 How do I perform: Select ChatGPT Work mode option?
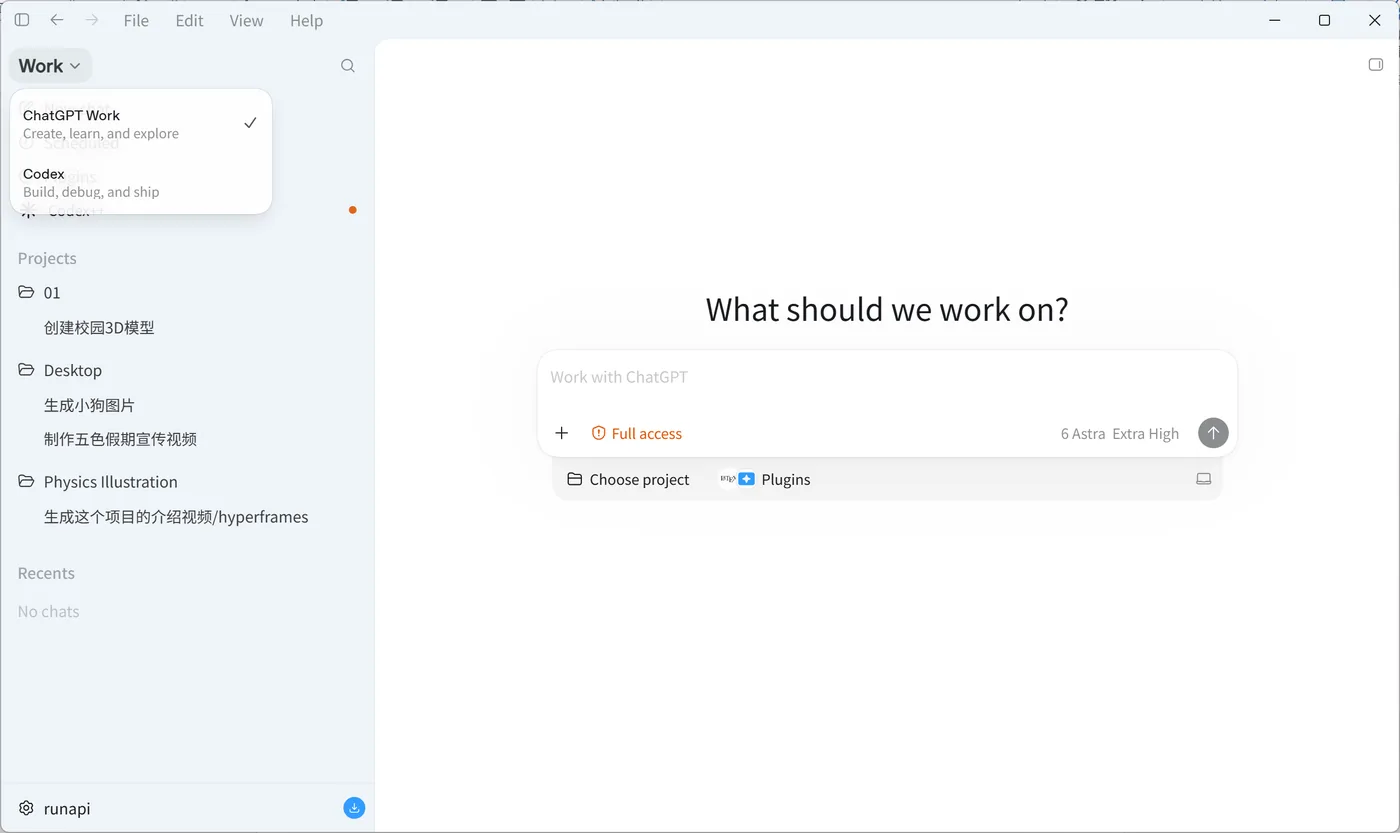pyautogui.click(x=141, y=123)
